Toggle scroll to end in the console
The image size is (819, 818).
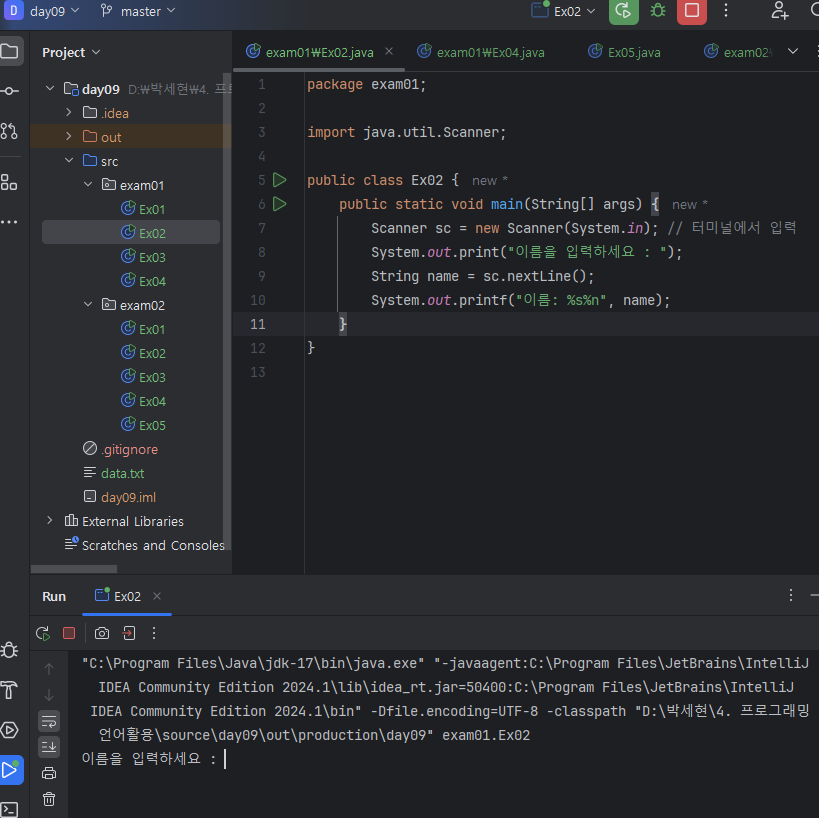coord(49,746)
